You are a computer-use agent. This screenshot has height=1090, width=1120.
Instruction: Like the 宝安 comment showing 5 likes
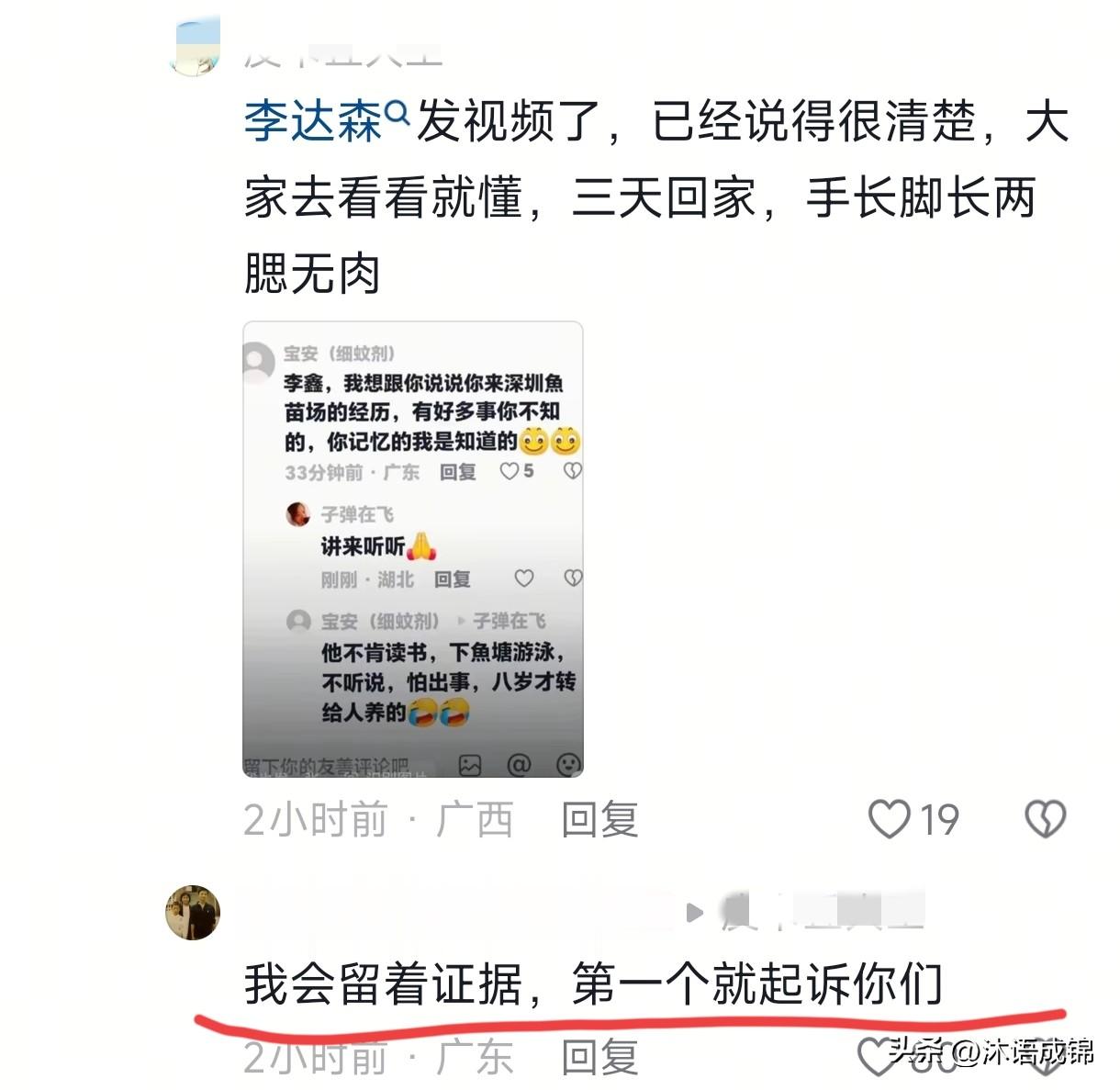510,471
